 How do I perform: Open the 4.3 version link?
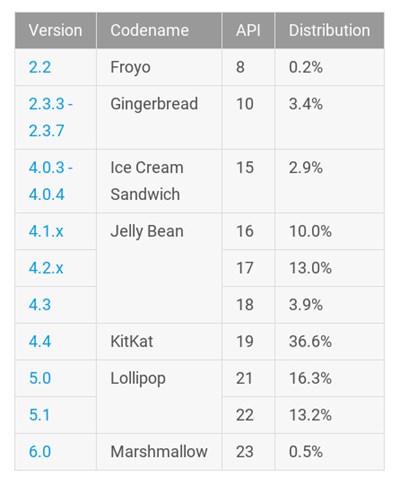pos(40,305)
